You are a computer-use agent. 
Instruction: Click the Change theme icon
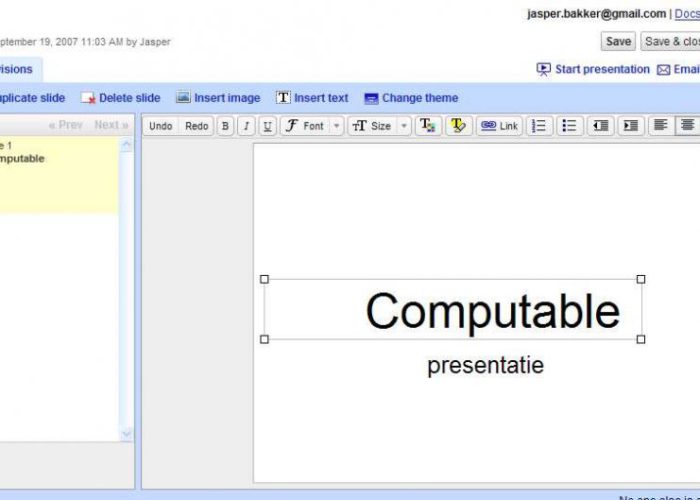pyautogui.click(x=371, y=98)
